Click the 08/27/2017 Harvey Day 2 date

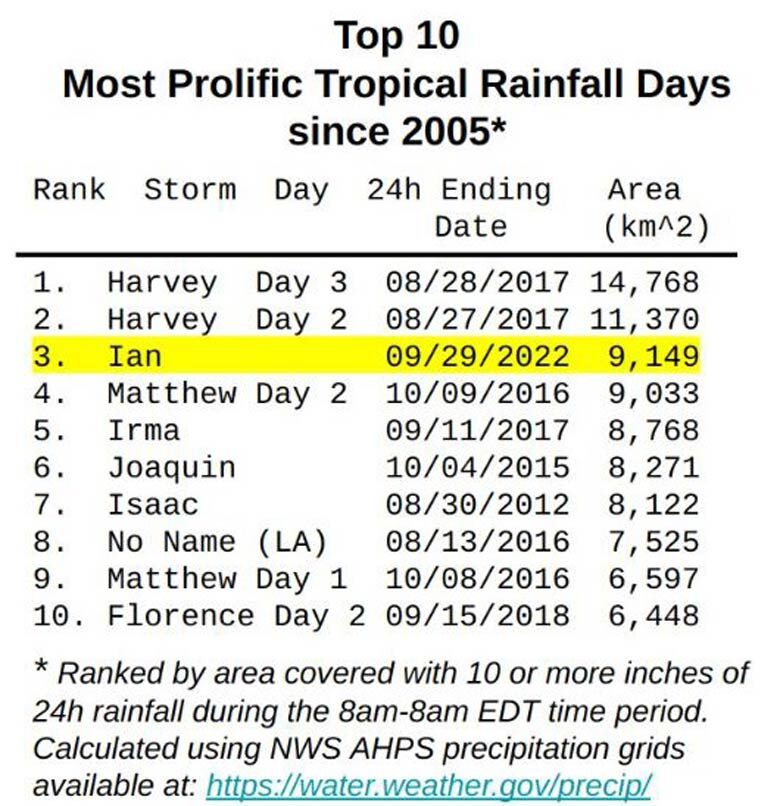tap(477, 319)
